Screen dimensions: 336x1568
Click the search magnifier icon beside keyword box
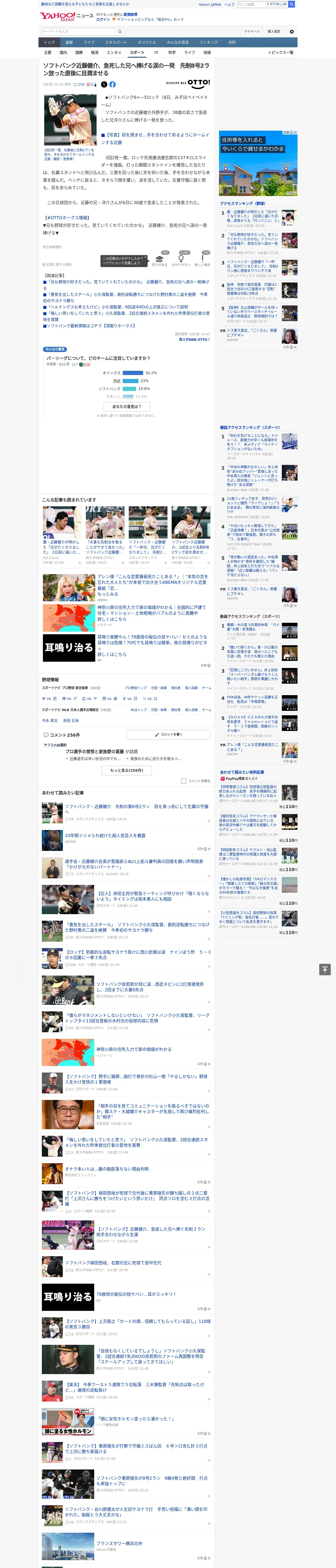[120, 32]
